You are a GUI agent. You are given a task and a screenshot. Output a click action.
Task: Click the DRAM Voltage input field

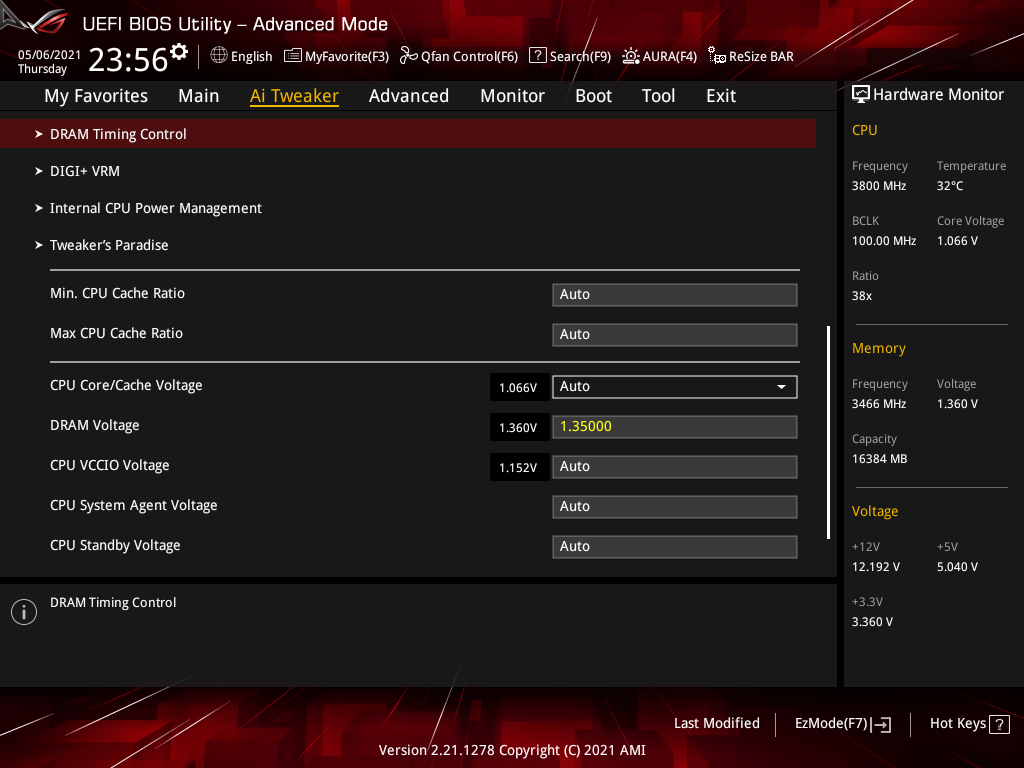pyautogui.click(x=675, y=427)
